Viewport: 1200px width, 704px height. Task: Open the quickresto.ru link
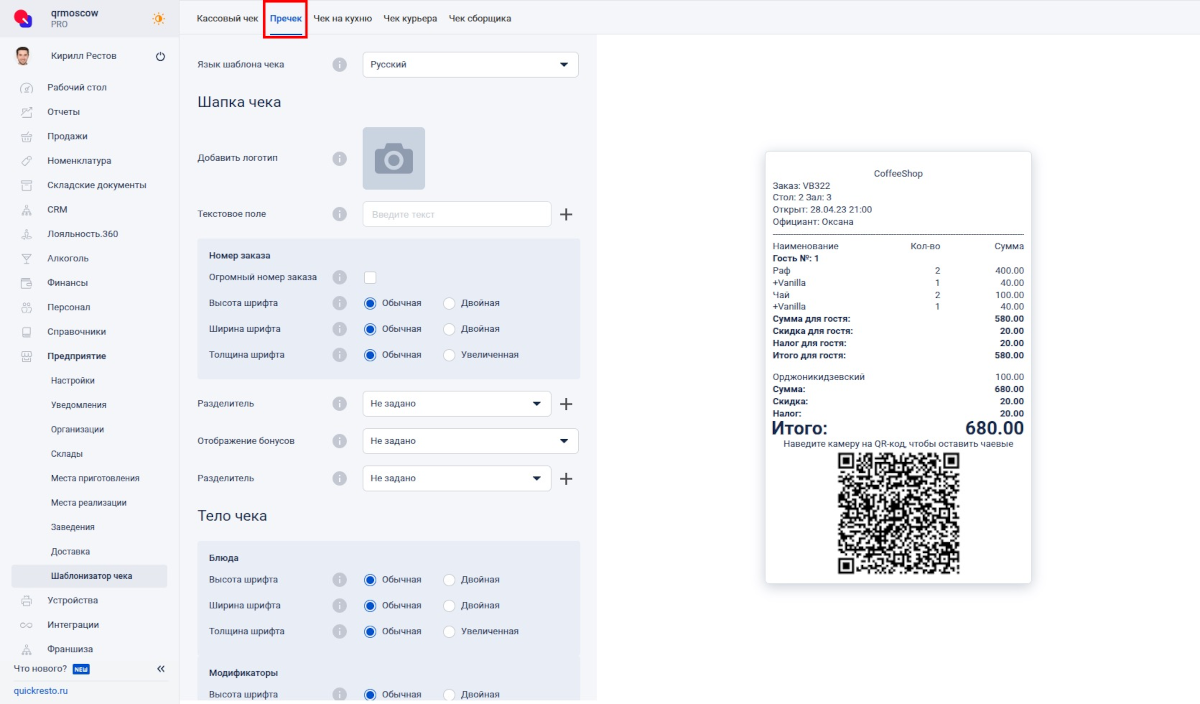[x=40, y=690]
